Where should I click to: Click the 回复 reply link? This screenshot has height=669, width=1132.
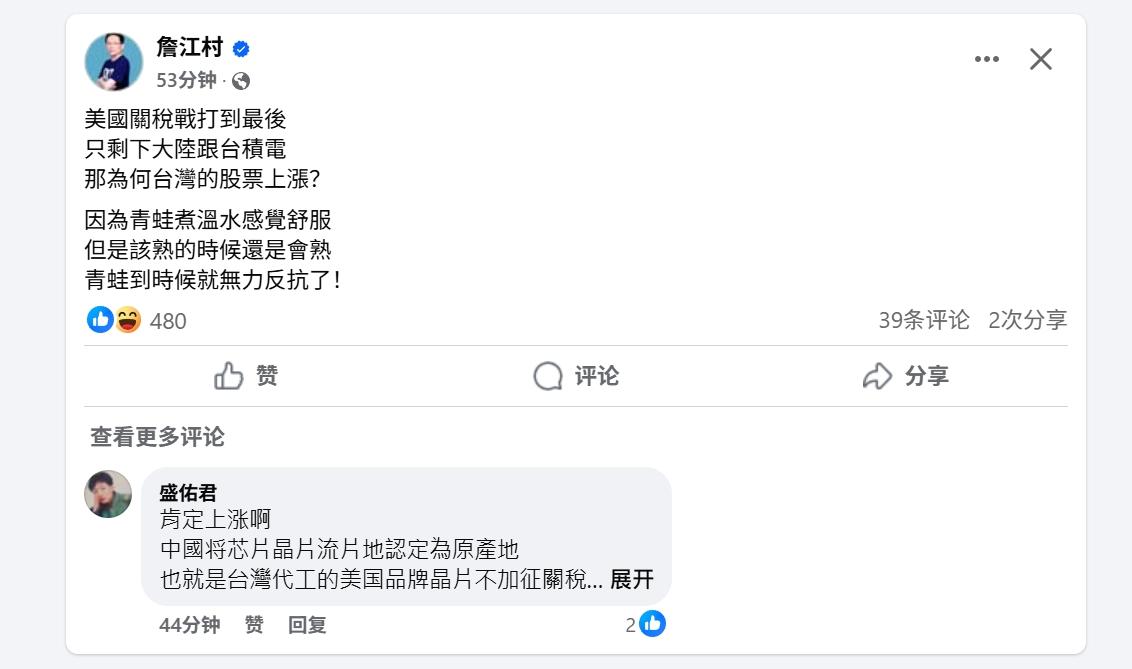[x=307, y=625]
